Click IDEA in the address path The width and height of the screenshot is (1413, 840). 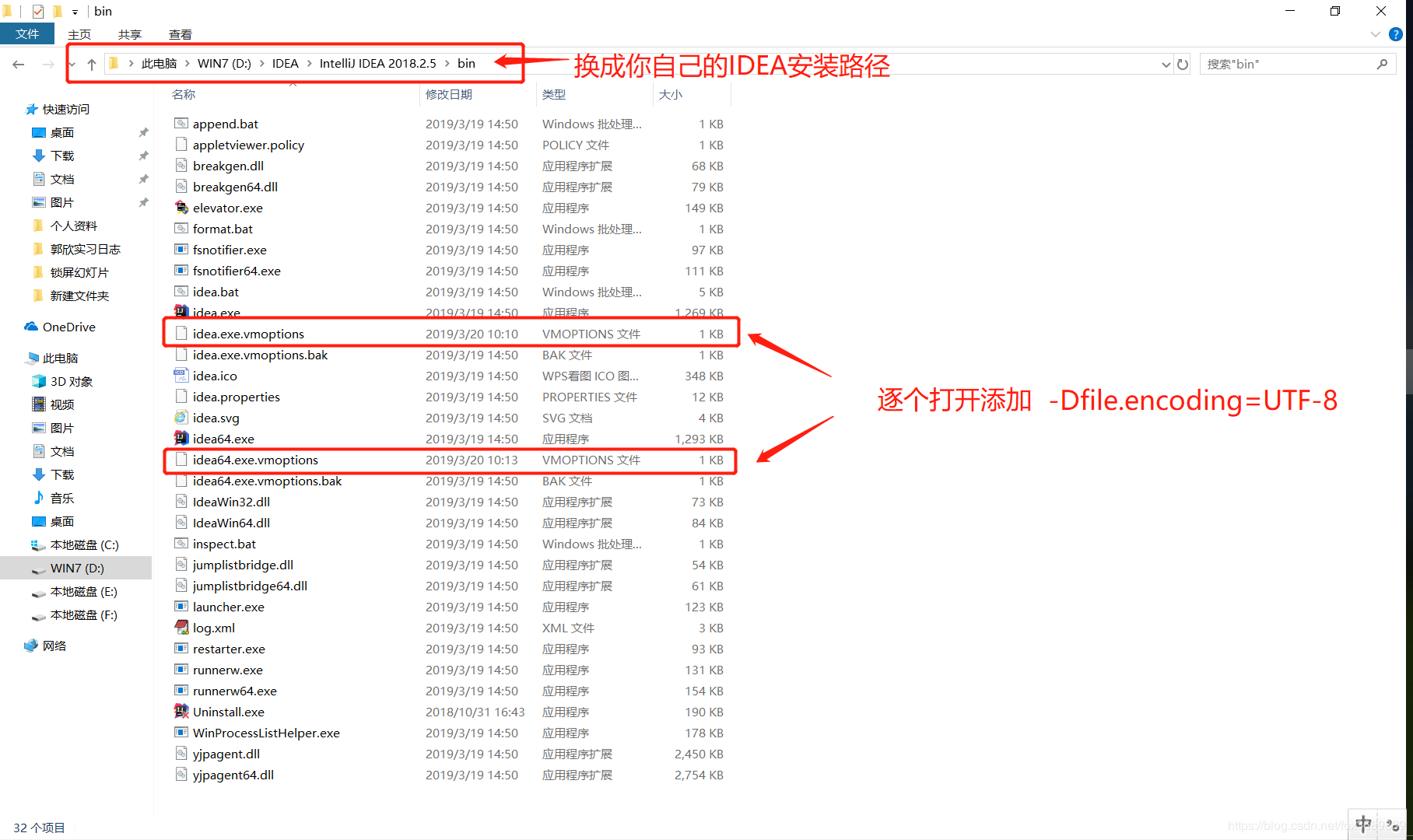(x=285, y=63)
